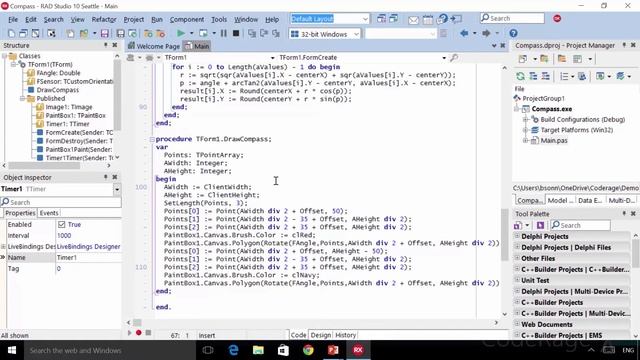Open the Project menu
Image resolution: width=640 pixels, height=360 pixels.
pyautogui.click(x=134, y=19)
